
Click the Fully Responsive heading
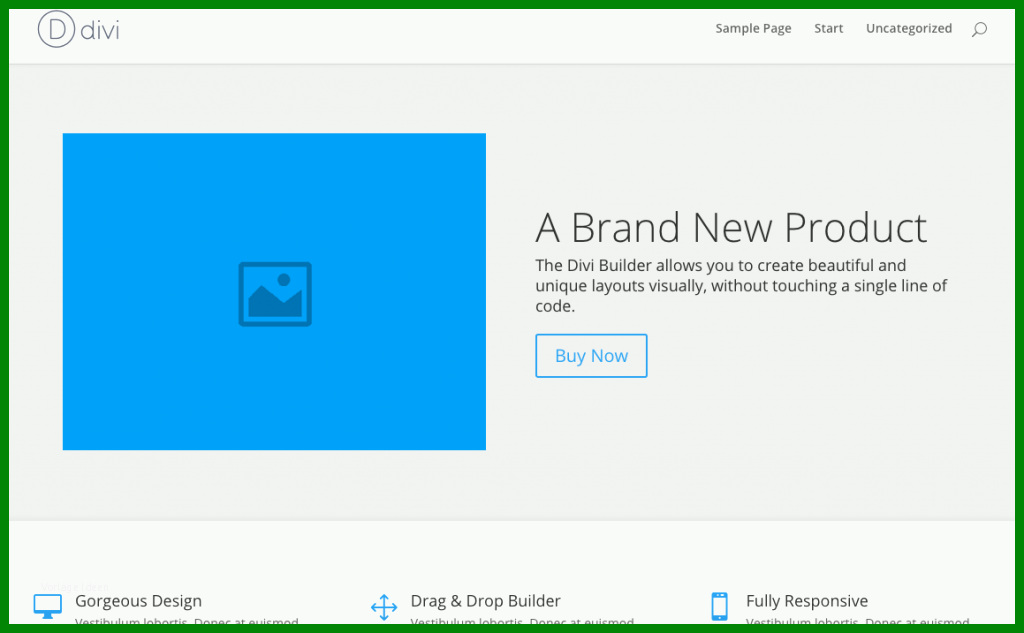click(807, 601)
